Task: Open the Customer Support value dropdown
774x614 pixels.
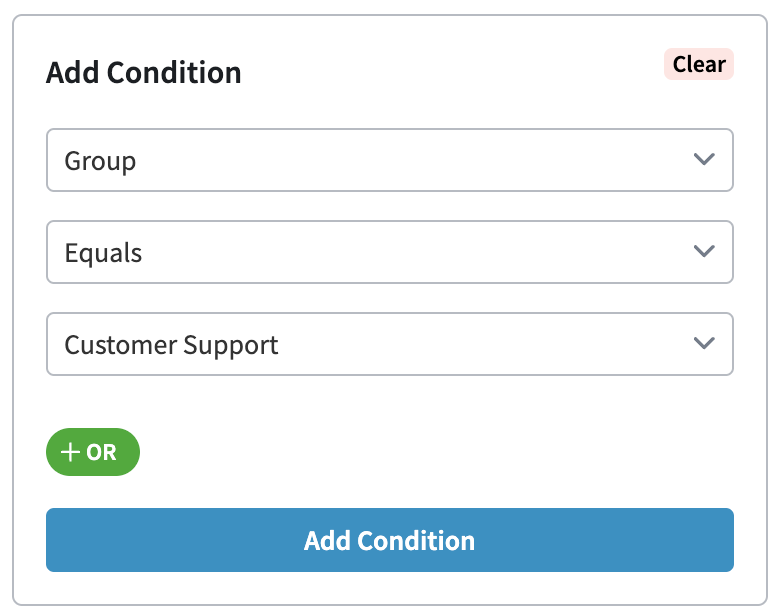Action: click(x=389, y=344)
